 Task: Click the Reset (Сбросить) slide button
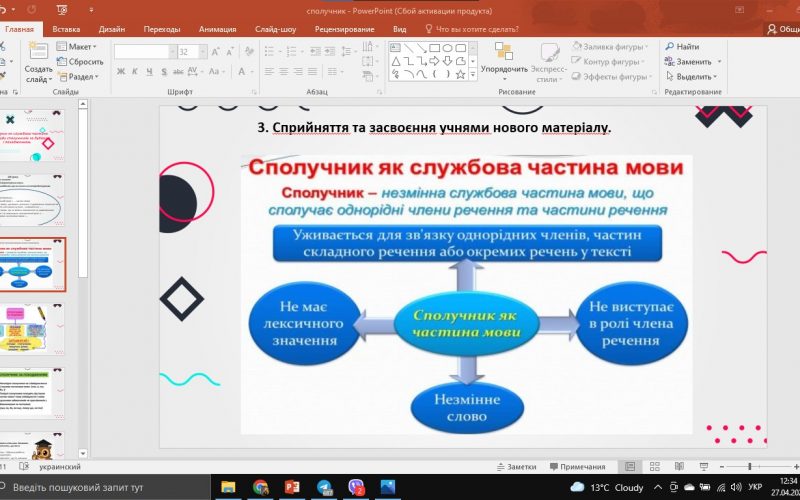coord(84,61)
